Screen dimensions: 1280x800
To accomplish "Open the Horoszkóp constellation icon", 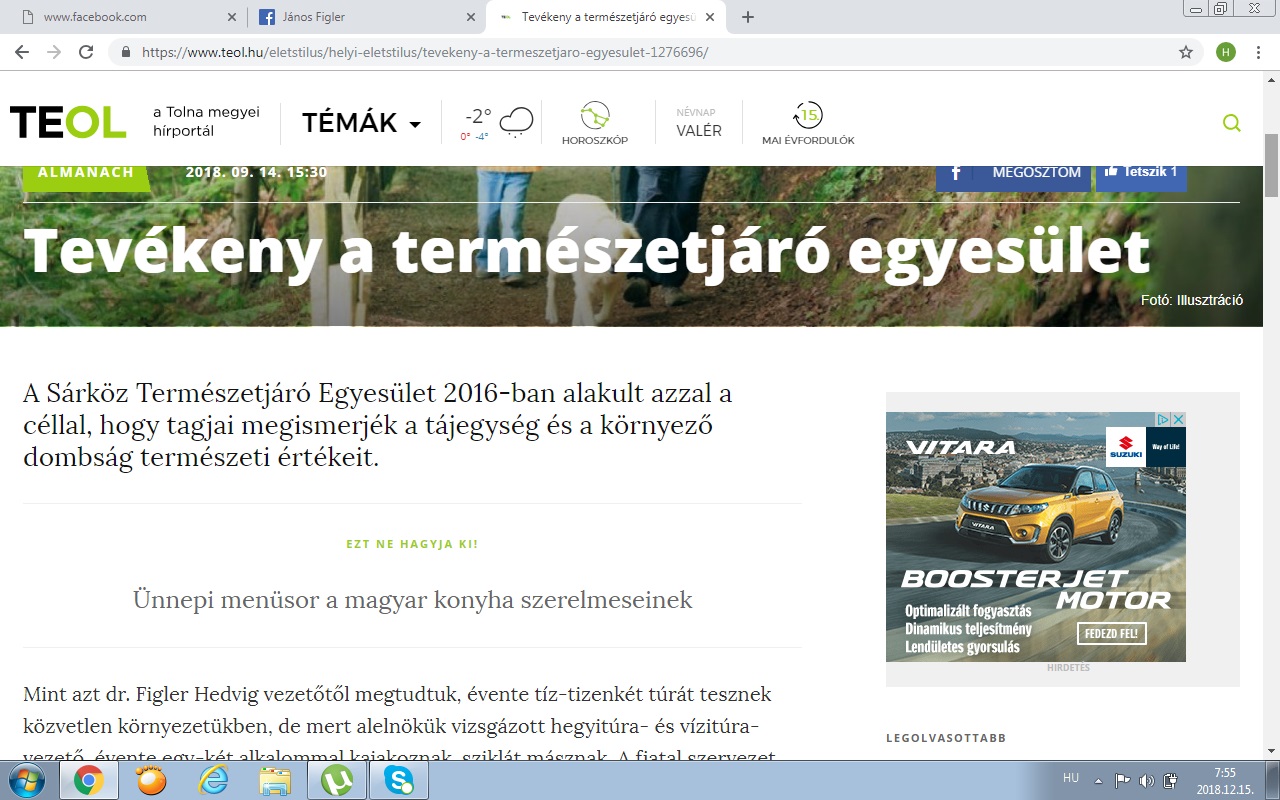I will click(595, 116).
